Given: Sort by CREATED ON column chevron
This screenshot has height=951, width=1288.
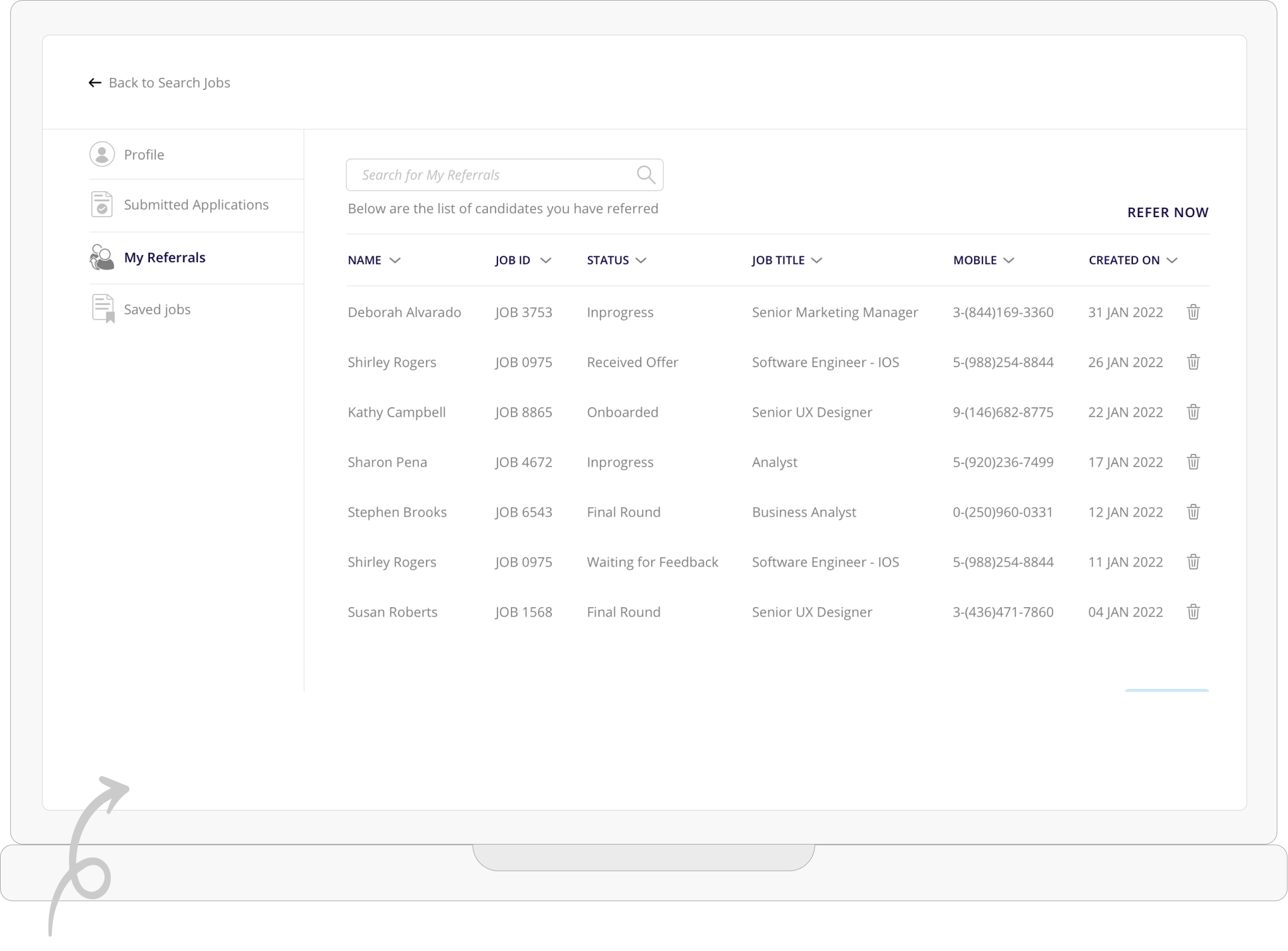Looking at the screenshot, I should (1172, 260).
